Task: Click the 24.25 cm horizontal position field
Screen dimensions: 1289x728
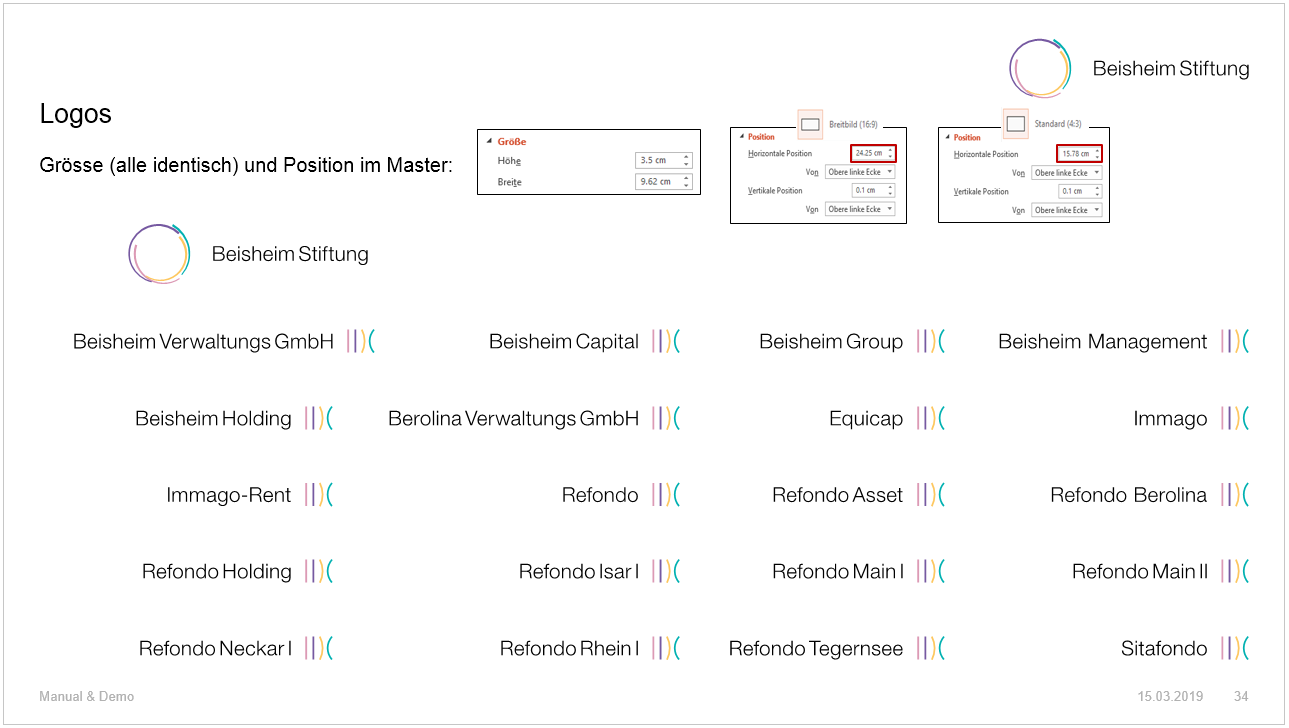Action: 873,154
